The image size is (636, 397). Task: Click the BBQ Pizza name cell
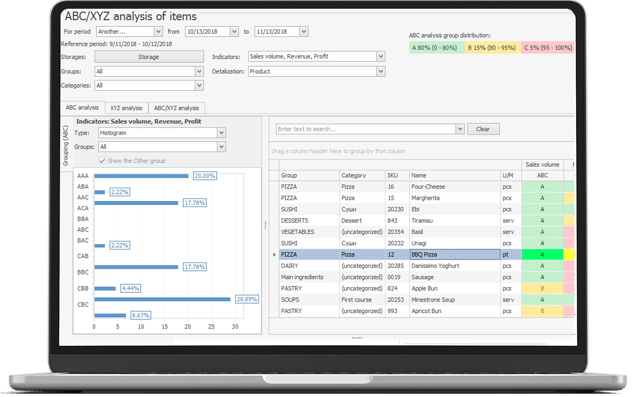pyautogui.click(x=455, y=255)
